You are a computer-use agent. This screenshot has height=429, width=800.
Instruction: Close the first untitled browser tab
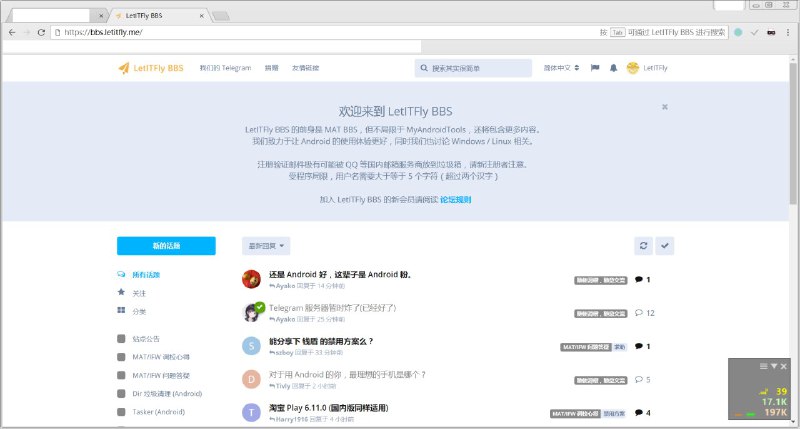pyautogui.click(x=101, y=16)
